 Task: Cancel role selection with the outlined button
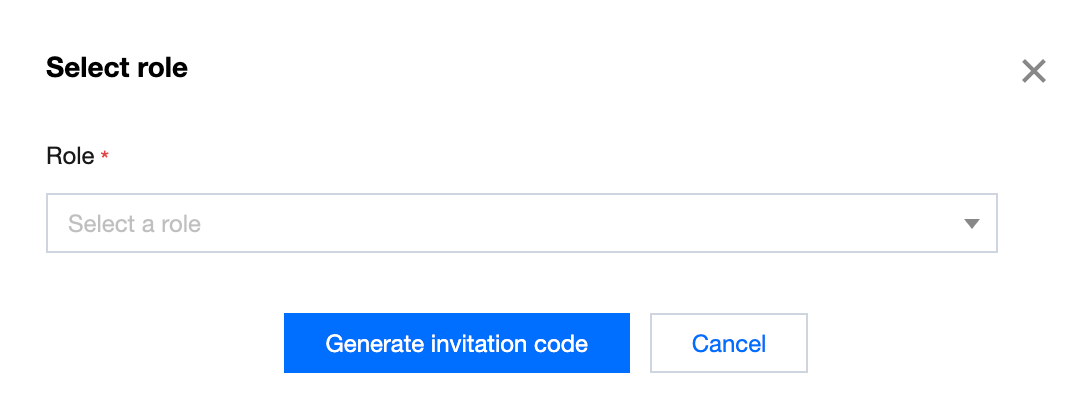(728, 343)
